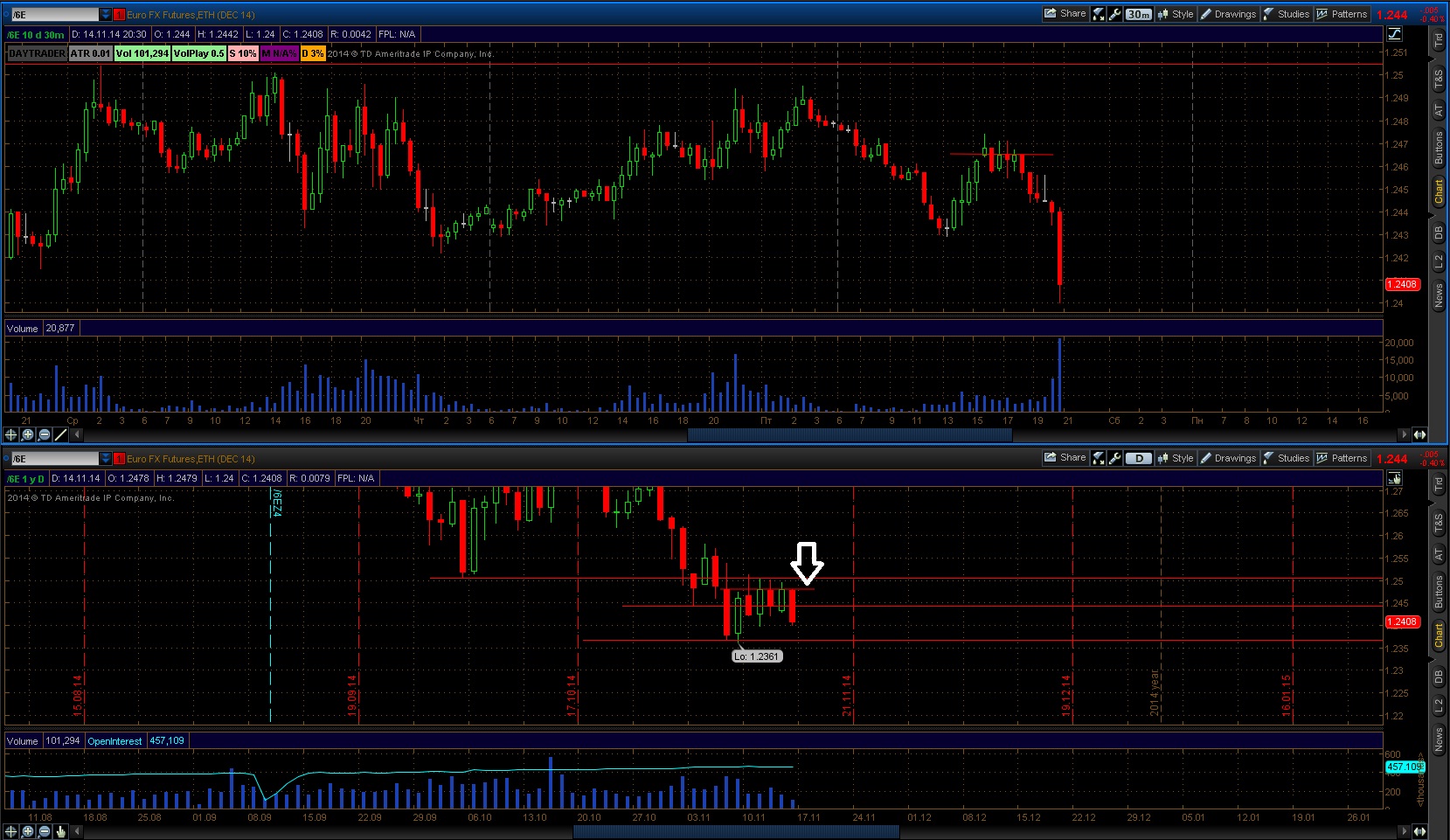Click the DAYTRADER study label
1450x840 pixels.
pyautogui.click(x=37, y=53)
